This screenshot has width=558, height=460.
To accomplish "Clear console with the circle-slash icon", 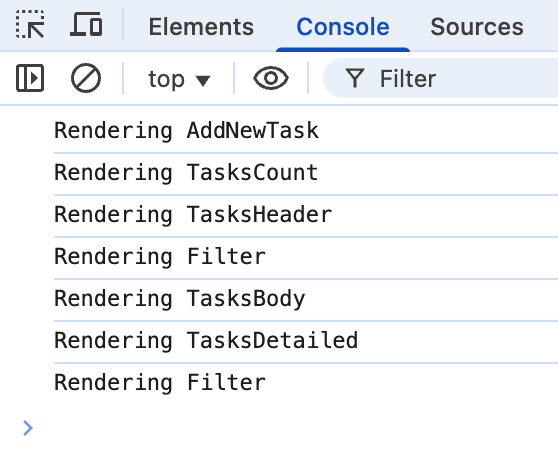I will point(86,78).
